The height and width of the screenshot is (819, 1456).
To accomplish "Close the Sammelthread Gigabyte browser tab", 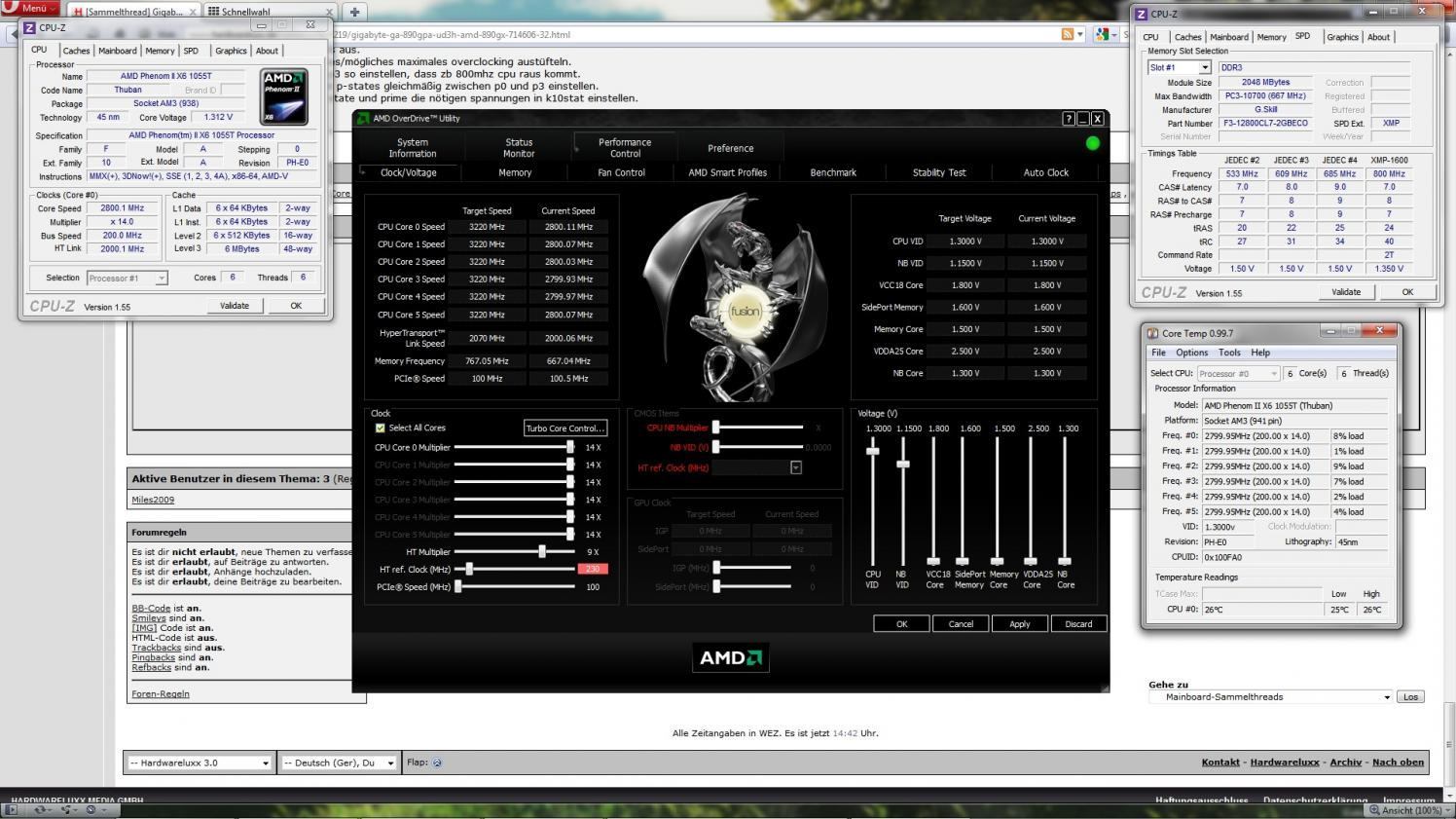I will click(192, 12).
